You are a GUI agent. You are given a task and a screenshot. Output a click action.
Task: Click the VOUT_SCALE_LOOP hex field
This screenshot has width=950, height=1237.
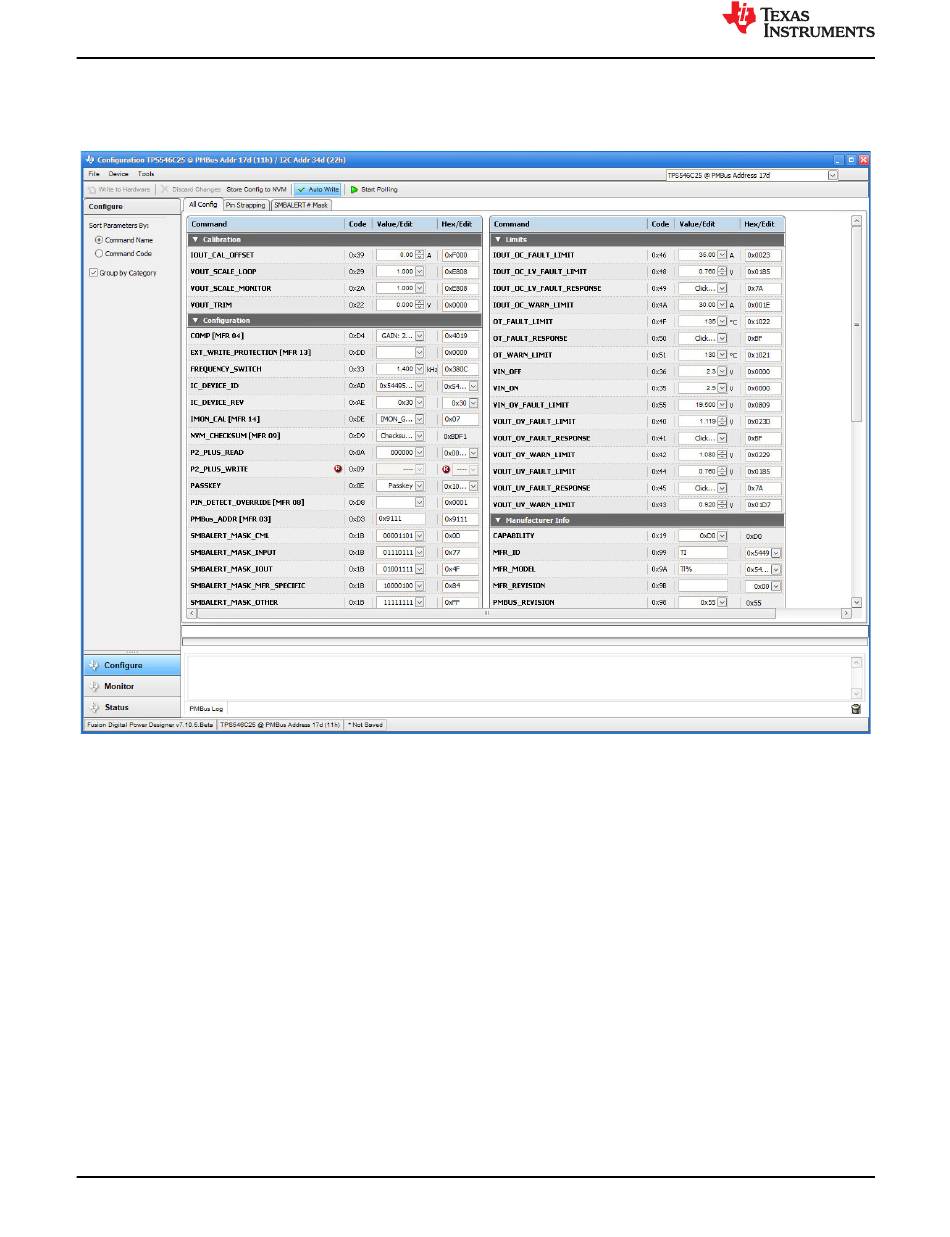460,272
